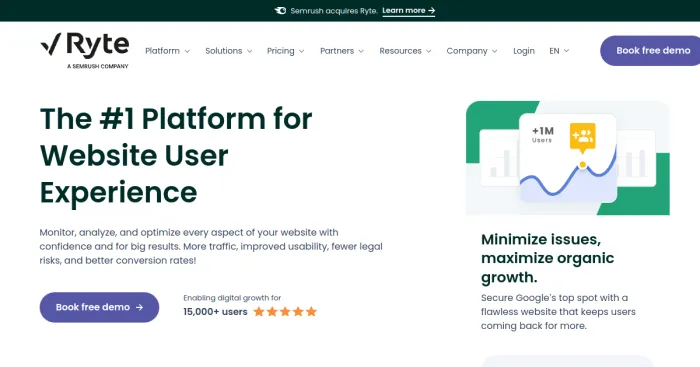Image resolution: width=700 pixels, height=367 pixels.
Task: Click the five-star rating icons
Action: (285, 312)
